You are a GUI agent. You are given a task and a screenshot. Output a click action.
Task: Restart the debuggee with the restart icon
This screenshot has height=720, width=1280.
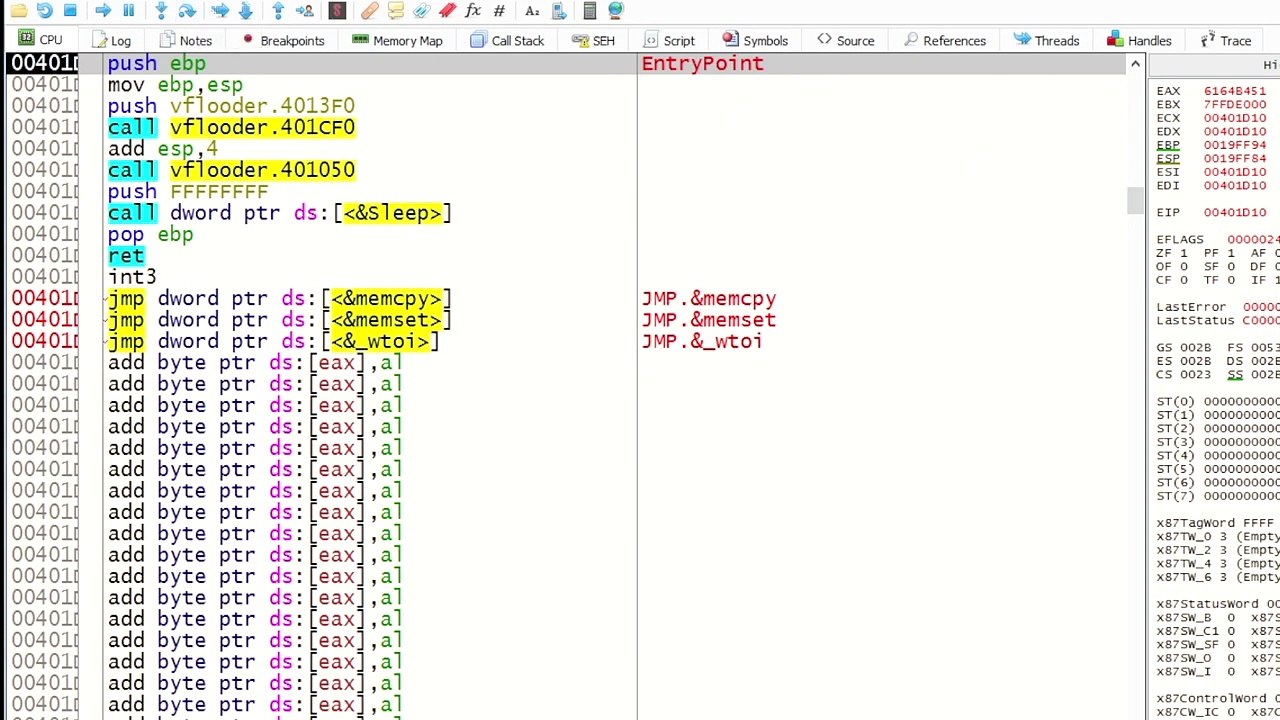(44, 11)
